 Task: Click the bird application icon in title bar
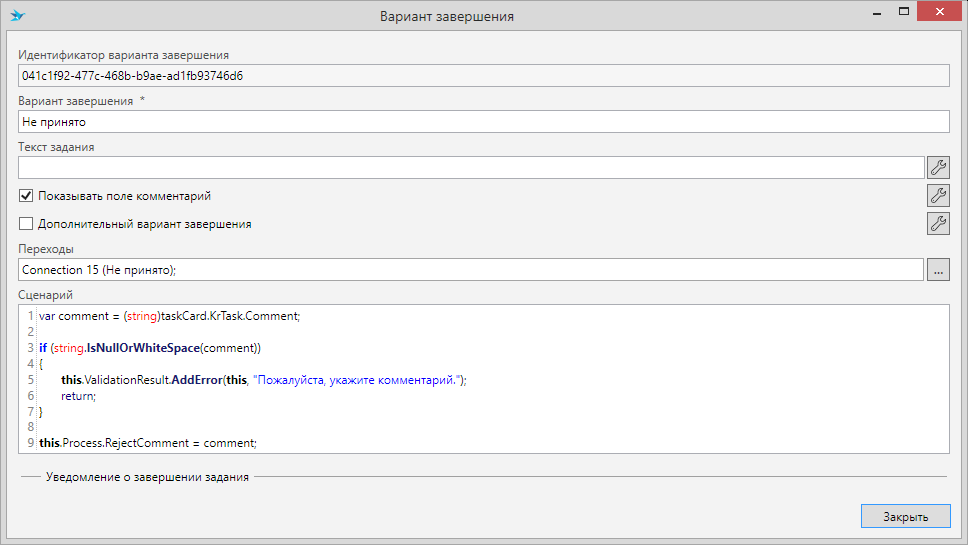coord(17,16)
